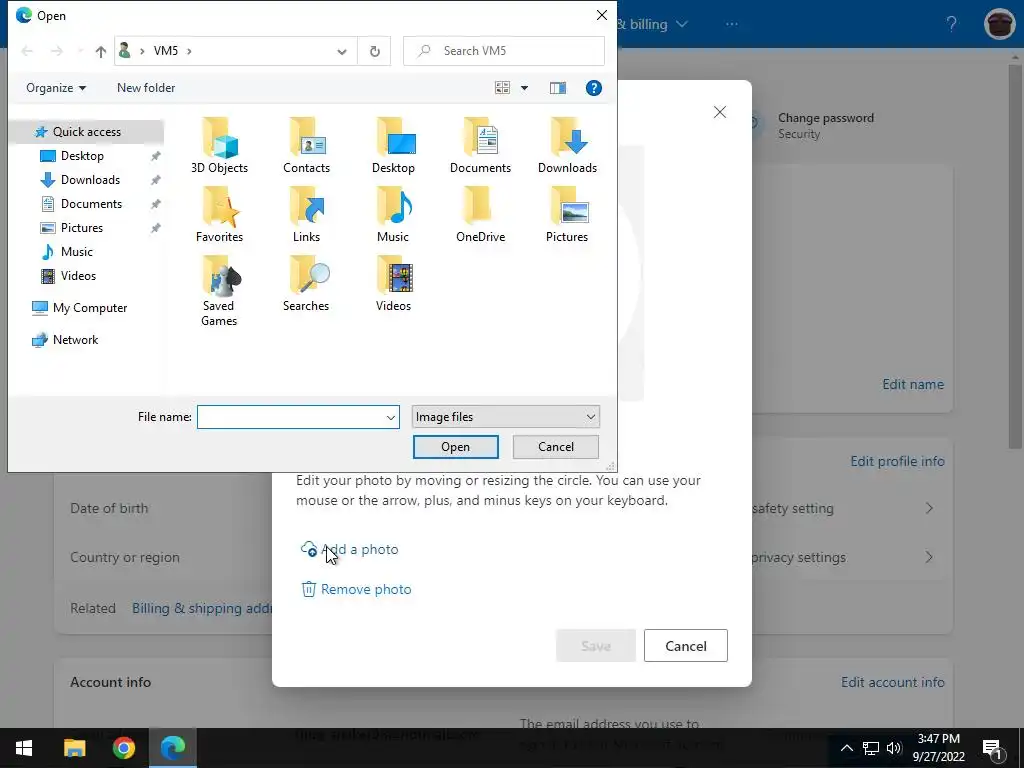Screen dimensions: 1024x768
Task: Click the Up one level arrow
Action: click(101, 51)
